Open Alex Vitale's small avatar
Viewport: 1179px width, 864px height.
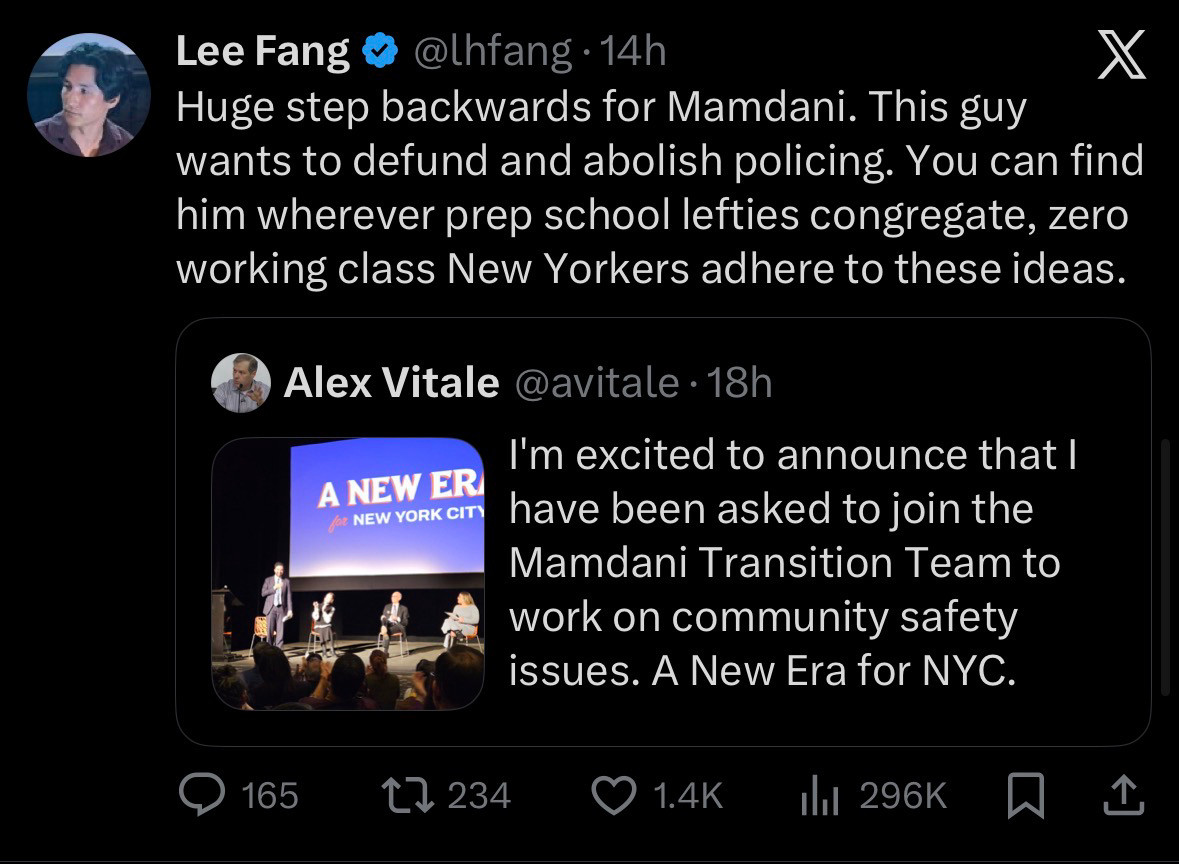click(x=242, y=382)
